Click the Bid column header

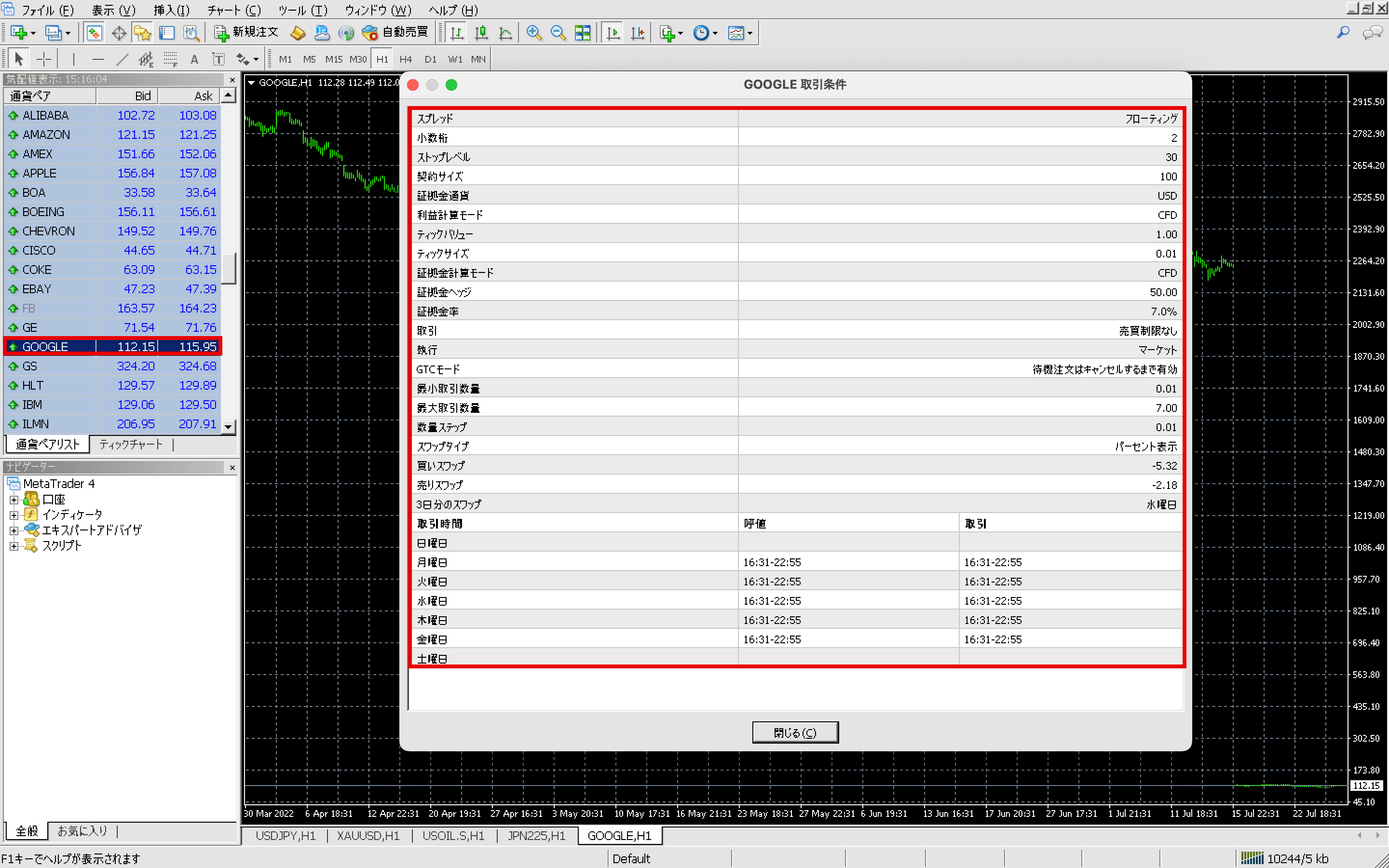127,96
